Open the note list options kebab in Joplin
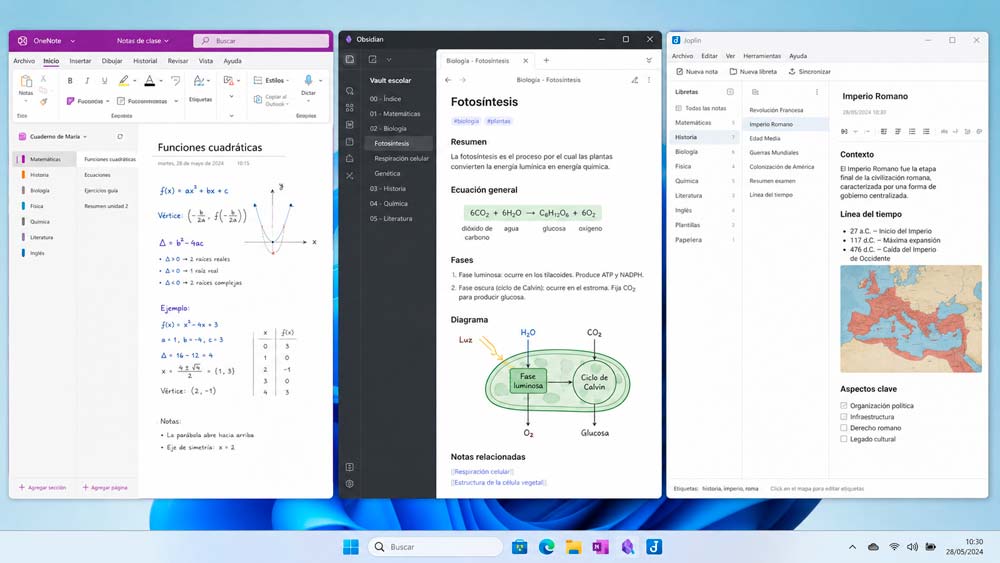Image resolution: width=1000 pixels, height=563 pixels. pyautogui.click(x=816, y=92)
